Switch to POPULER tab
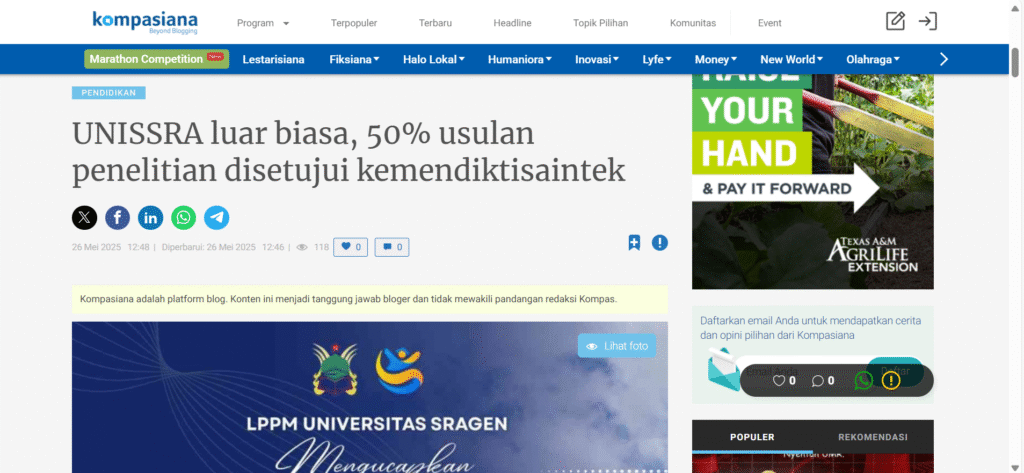1024x473 pixels. (x=752, y=437)
